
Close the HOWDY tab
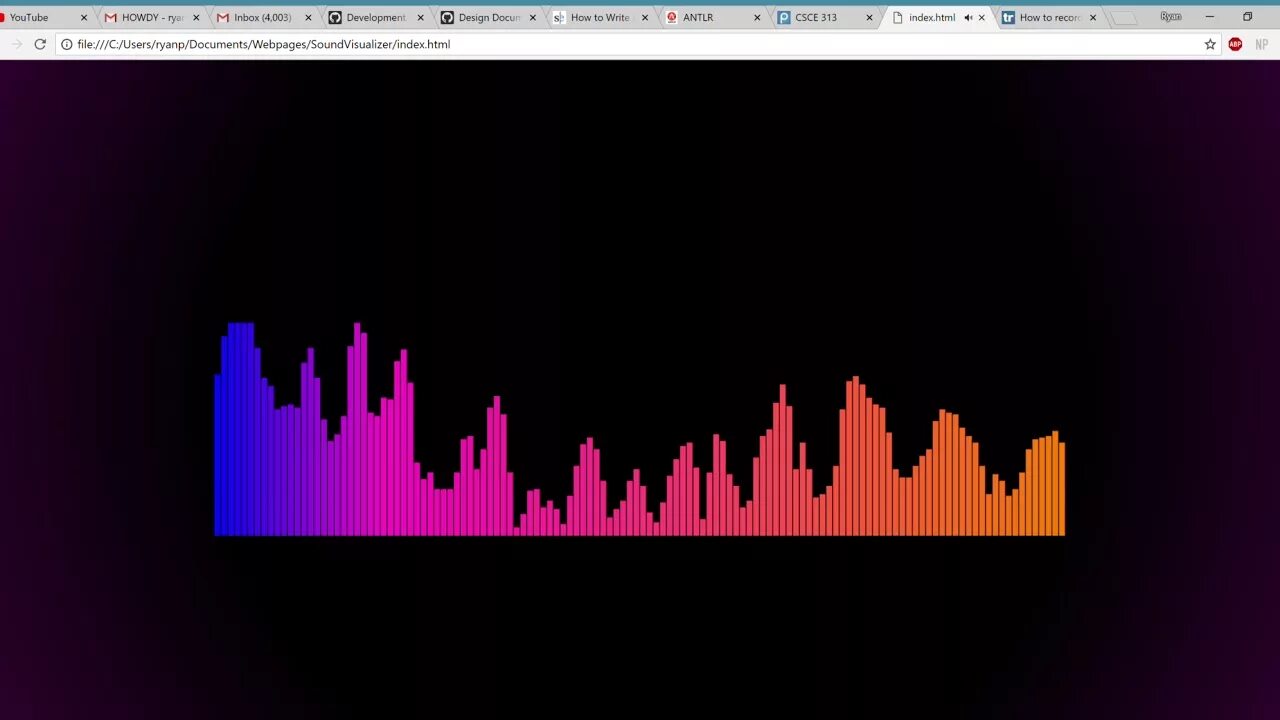point(196,18)
